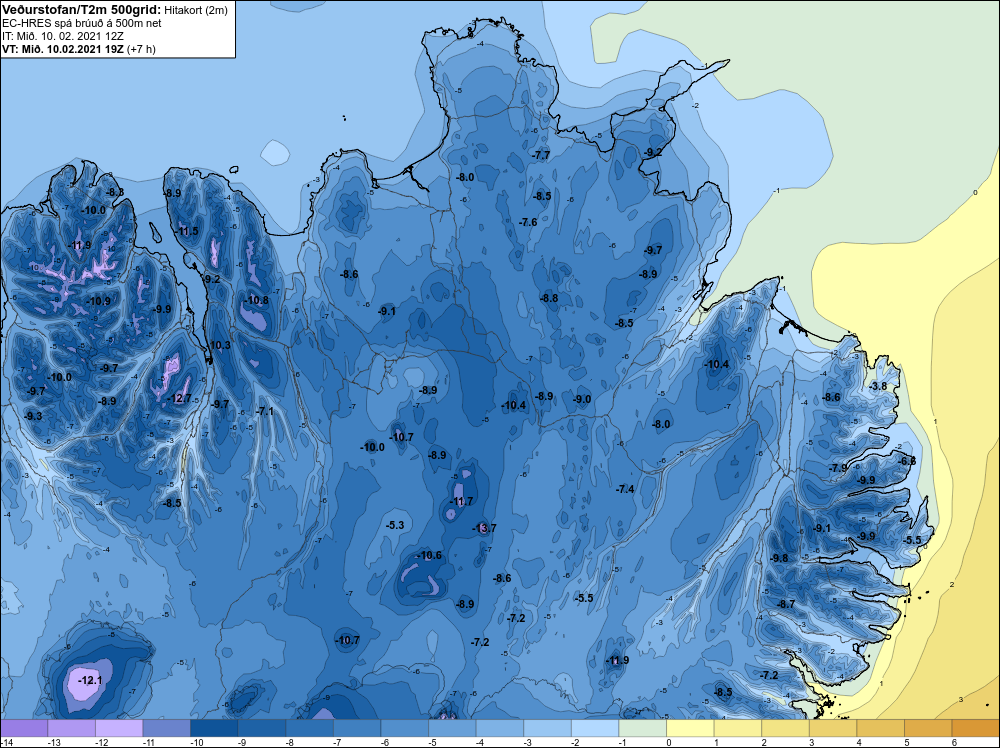Click the -9.3 temperature value

33,416
